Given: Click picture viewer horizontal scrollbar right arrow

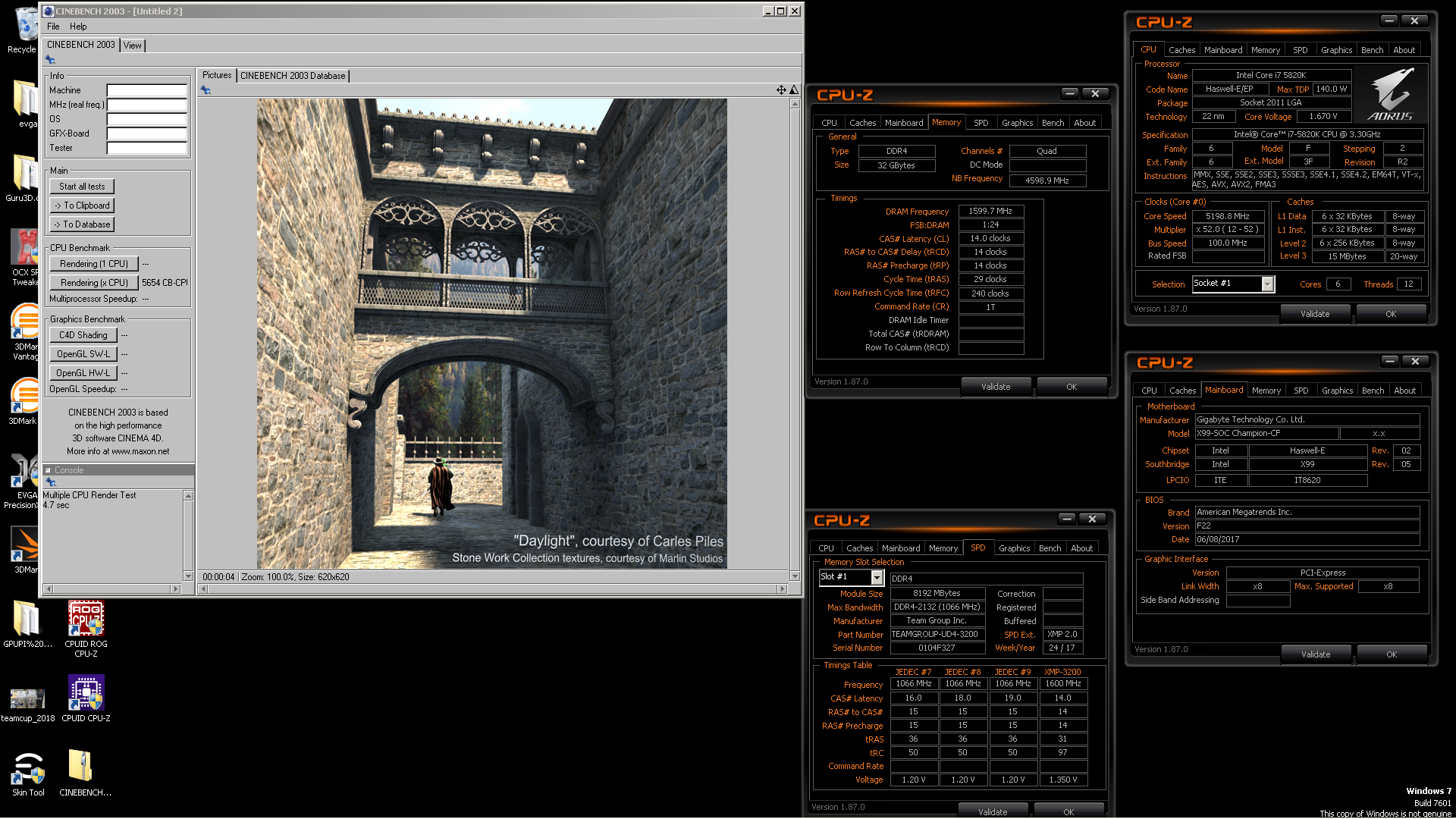Looking at the screenshot, I should [783, 588].
